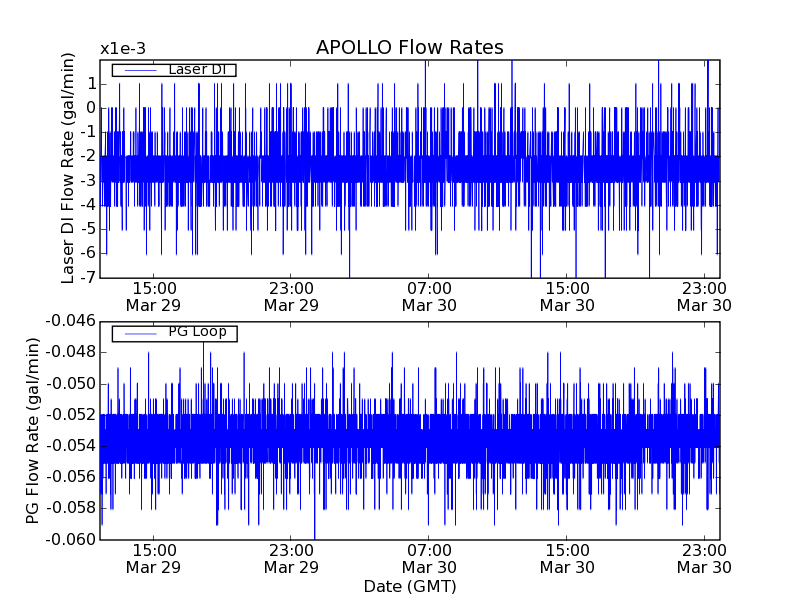Click the '-0.046' tick on PG axis
The height and width of the screenshot is (600, 800).
(x=71, y=321)
